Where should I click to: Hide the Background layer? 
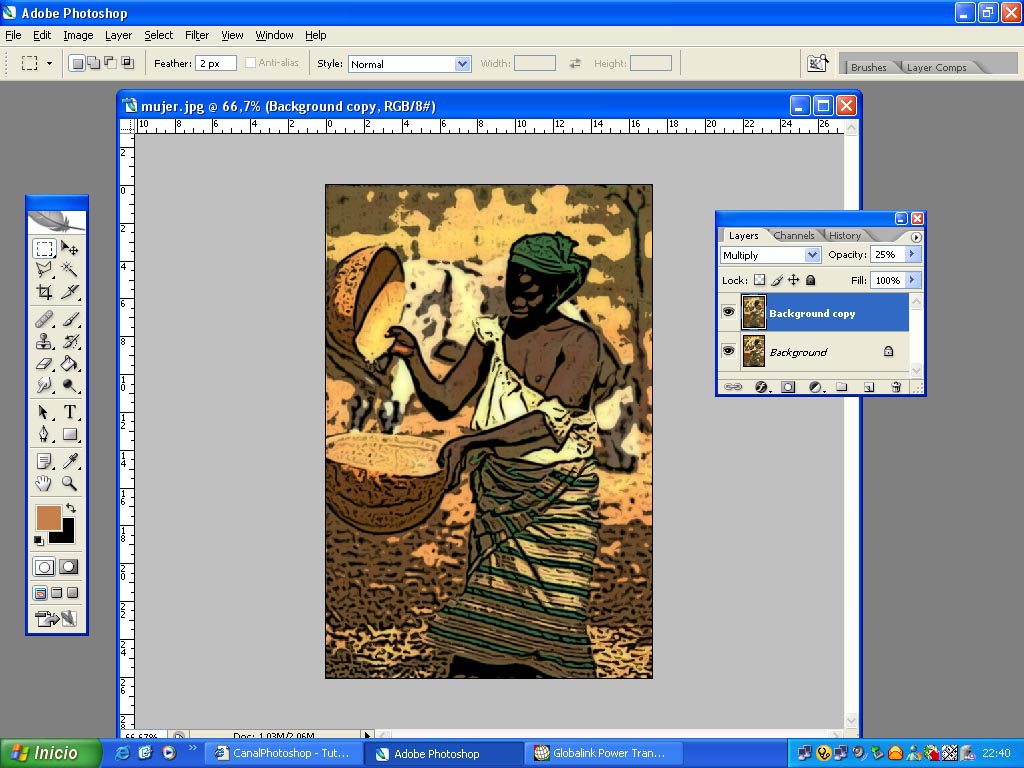pos(728,351)
